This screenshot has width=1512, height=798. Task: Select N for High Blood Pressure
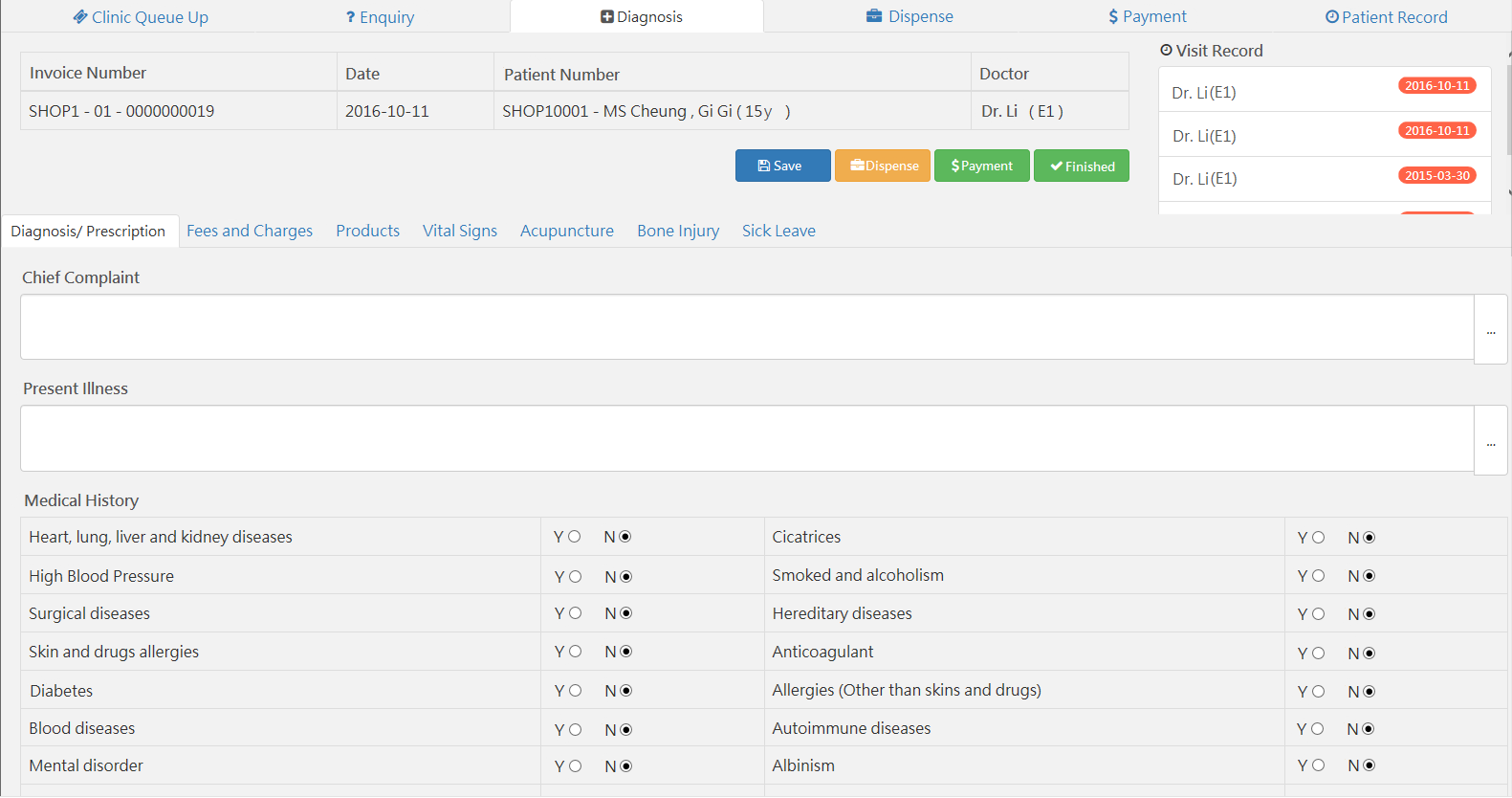625,577
